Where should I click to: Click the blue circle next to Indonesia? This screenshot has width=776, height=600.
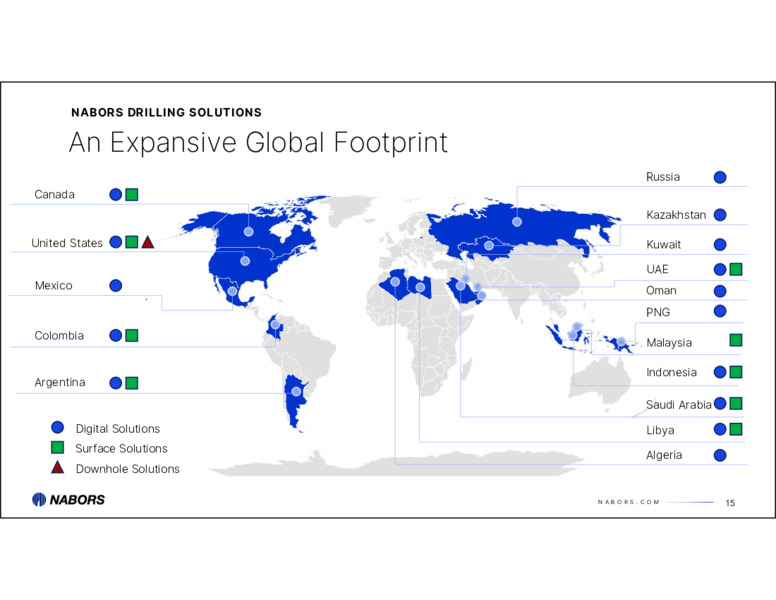(x=720, y=372)
